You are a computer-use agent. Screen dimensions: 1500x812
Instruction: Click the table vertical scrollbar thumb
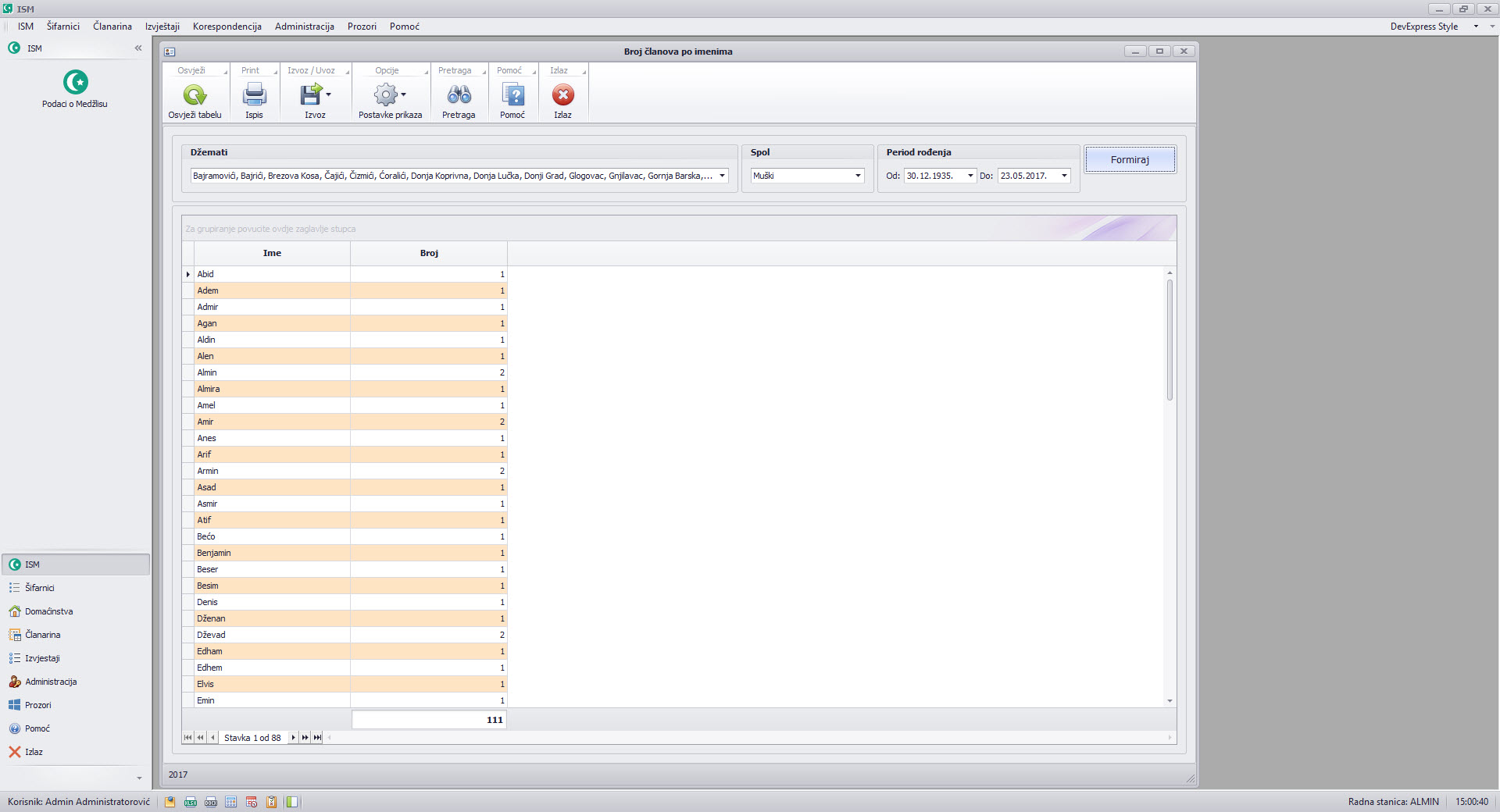[1170, 340]
